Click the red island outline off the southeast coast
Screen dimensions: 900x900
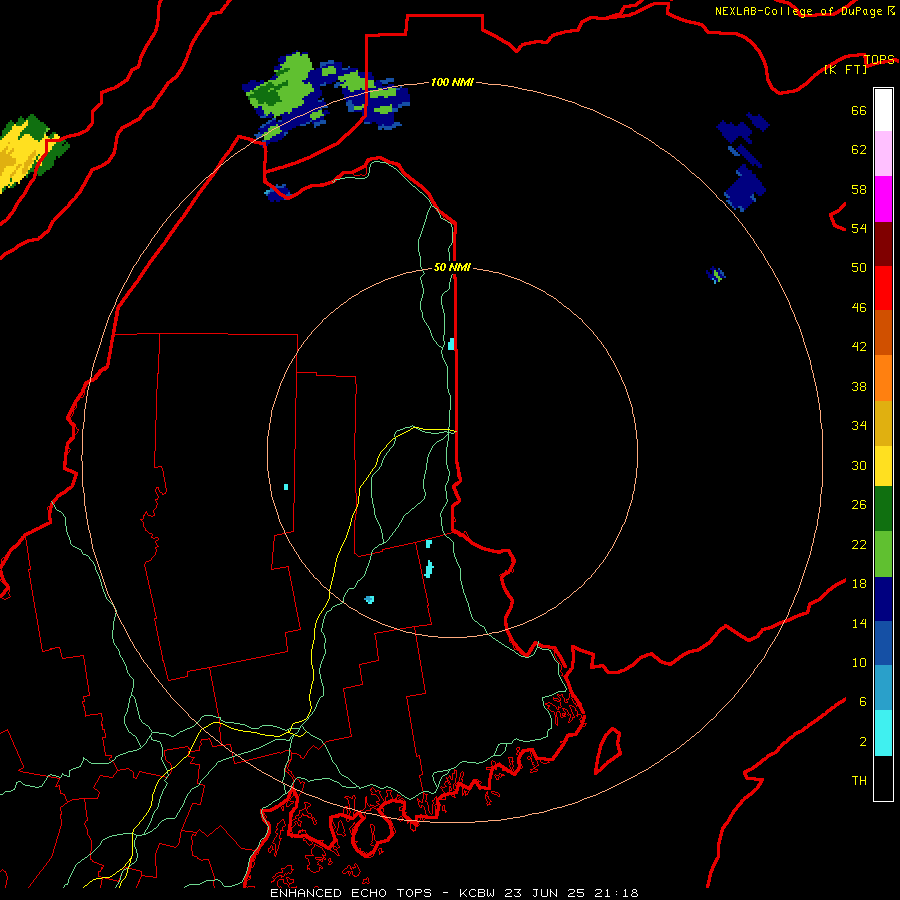coord(608,751)
